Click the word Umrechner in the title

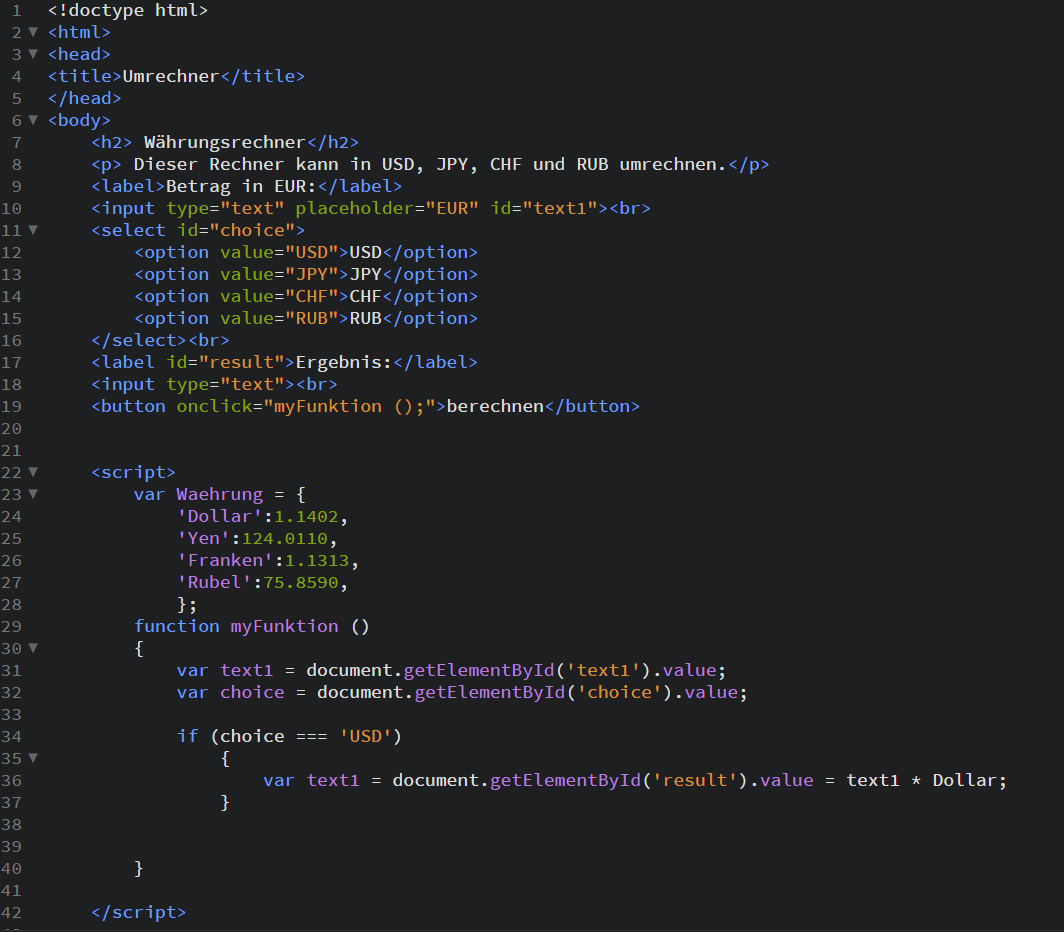[171, 76]
